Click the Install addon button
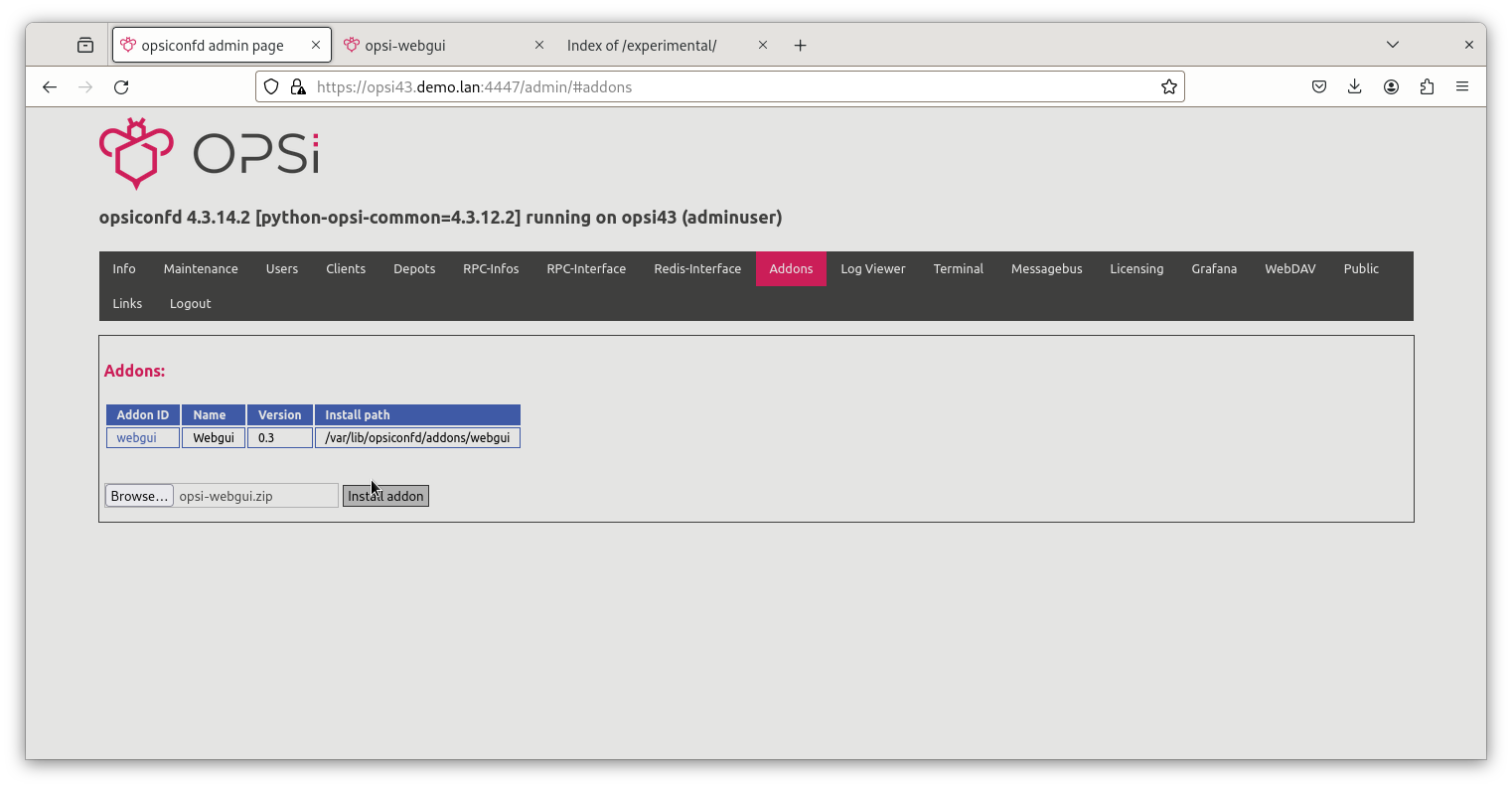This screenshot has height=788, width=1512. (385, 496)
